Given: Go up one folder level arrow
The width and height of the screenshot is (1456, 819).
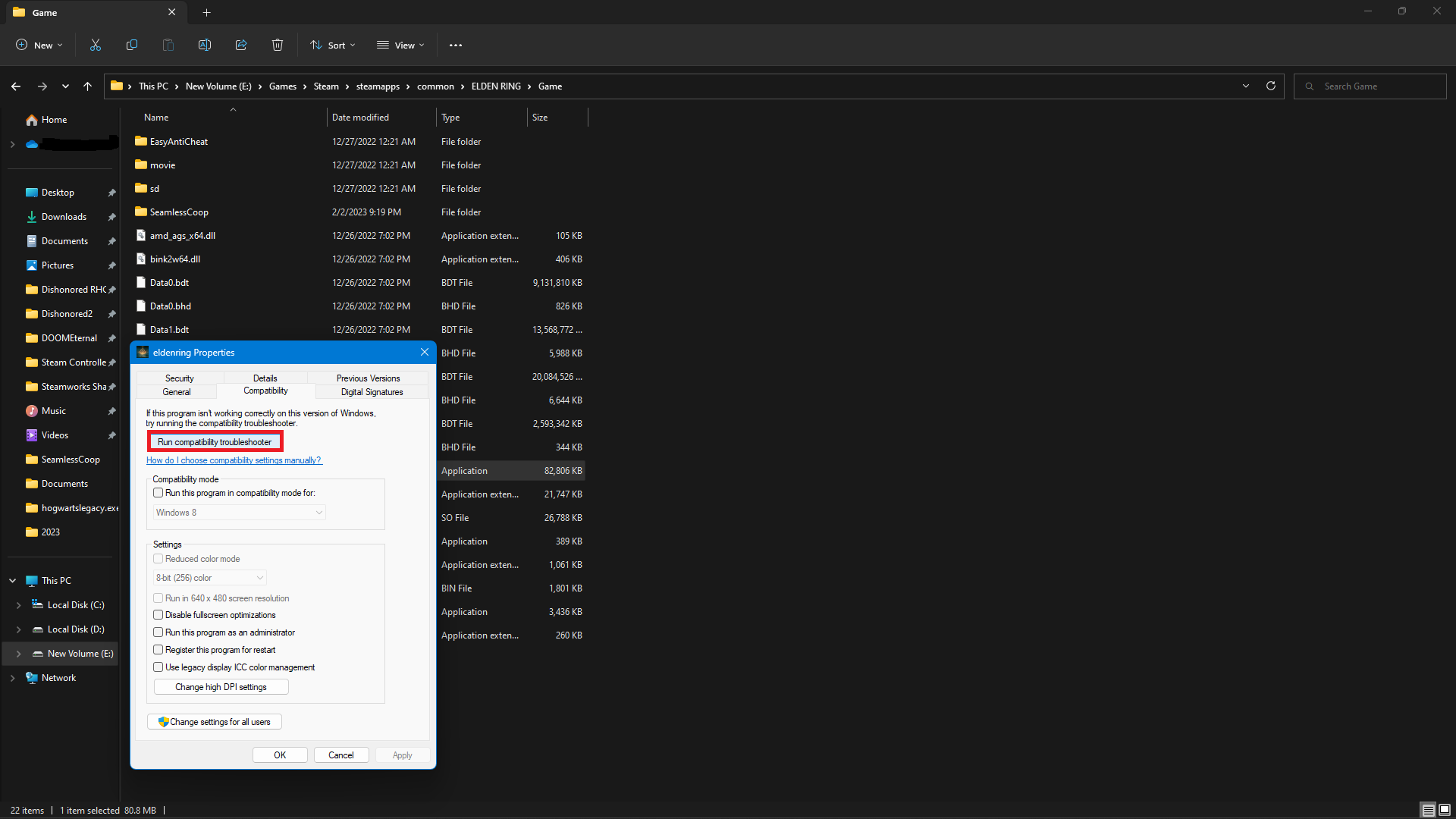Looking at the screenshot, I should click(x=88, y=86).
